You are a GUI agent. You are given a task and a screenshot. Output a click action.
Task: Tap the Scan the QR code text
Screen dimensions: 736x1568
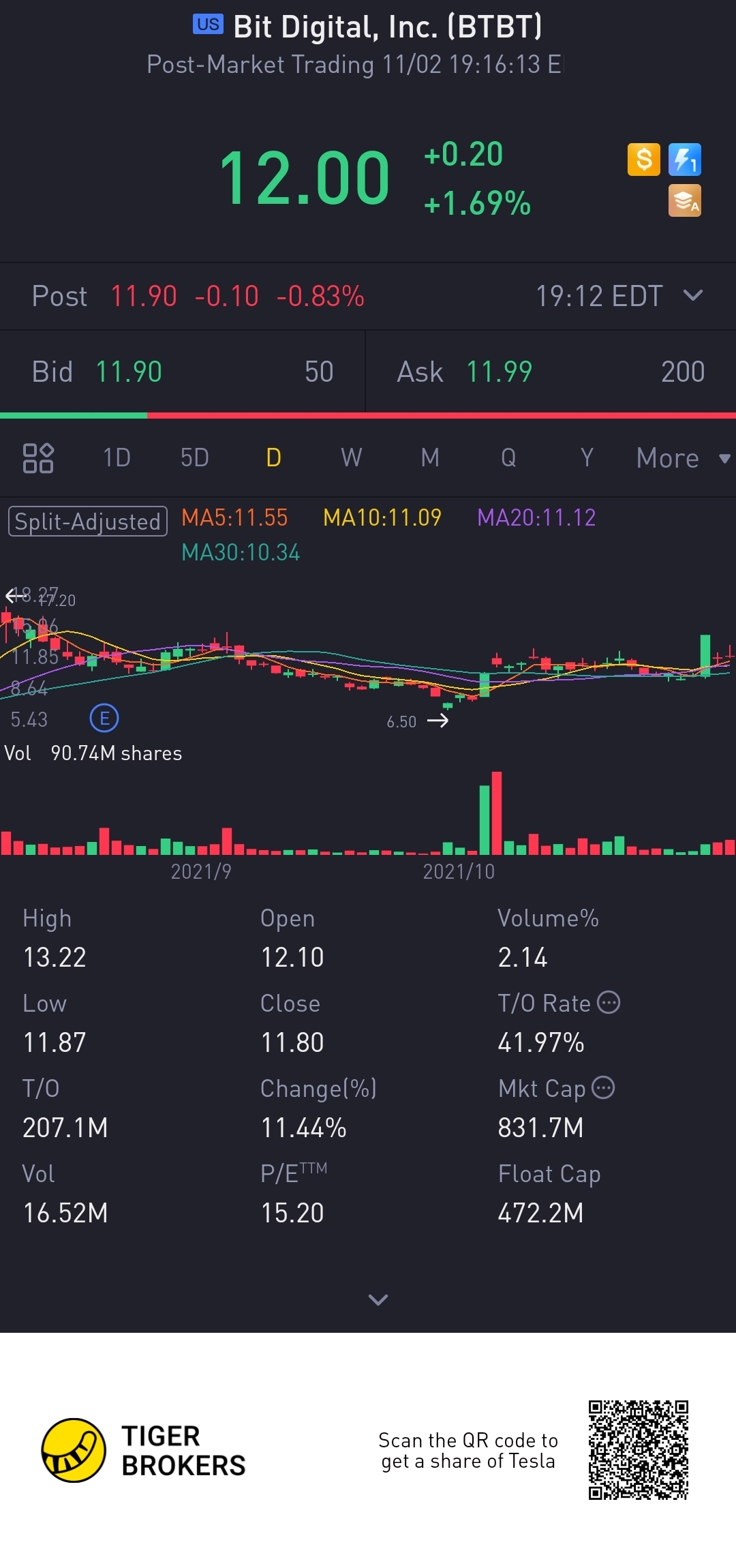pyautogui.click(x=468, y=1450)
